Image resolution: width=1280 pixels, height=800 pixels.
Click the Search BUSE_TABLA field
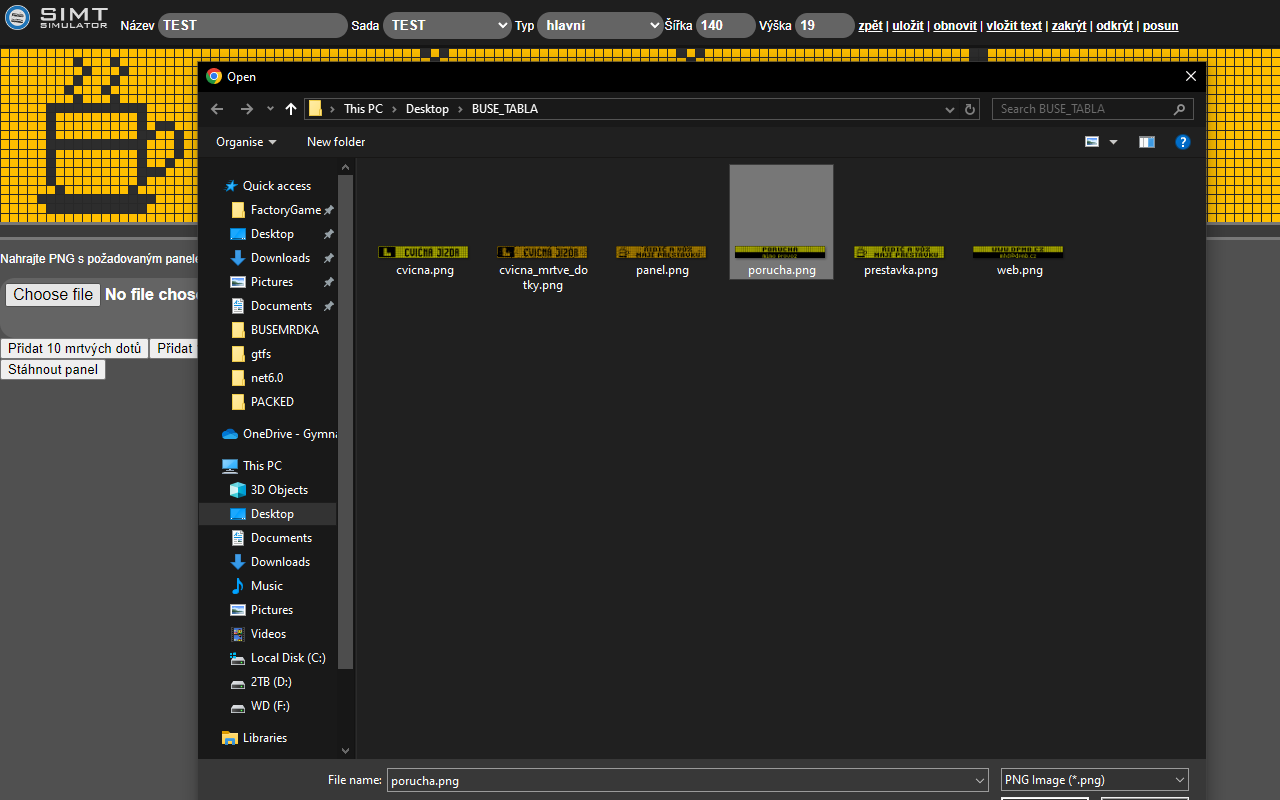1085,109
